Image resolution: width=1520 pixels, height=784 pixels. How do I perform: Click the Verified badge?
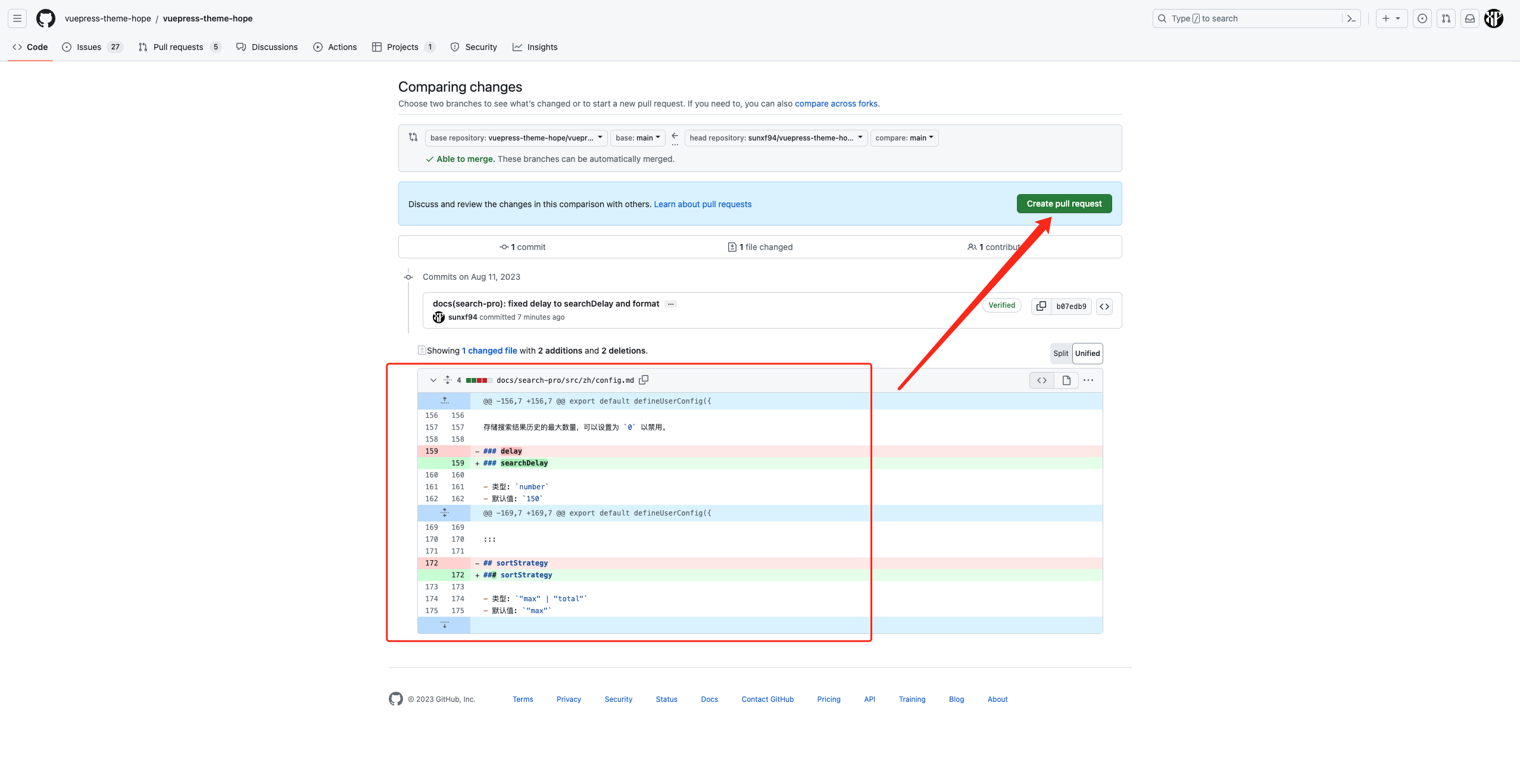pyautogui.click(x=1002, y=305)
